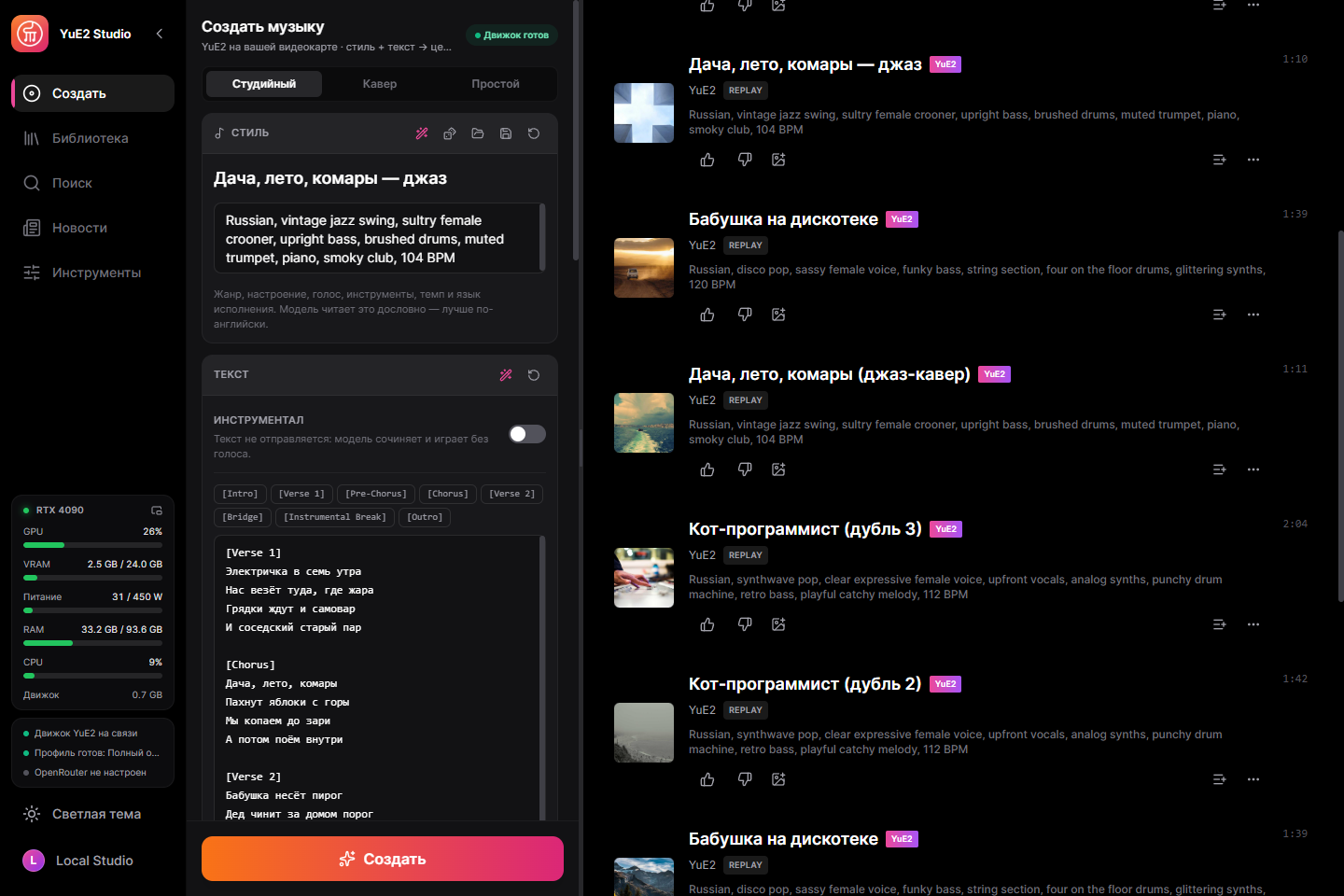The height and width of the screenshot is (896, 1344).
Task: Switch to the Простой mode tab
Action: (496, 84)
